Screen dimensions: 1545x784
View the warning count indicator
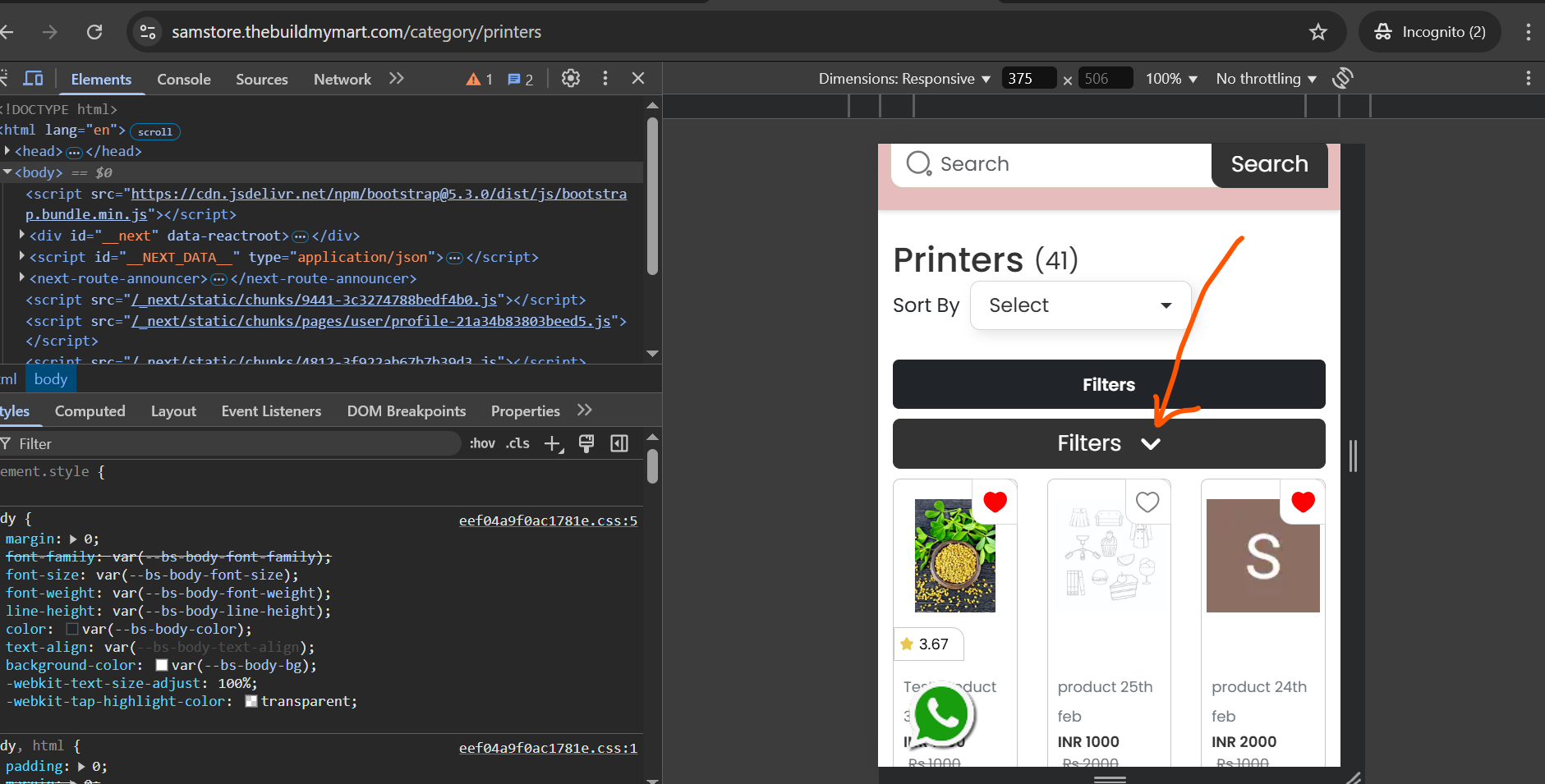click(479, 79)
